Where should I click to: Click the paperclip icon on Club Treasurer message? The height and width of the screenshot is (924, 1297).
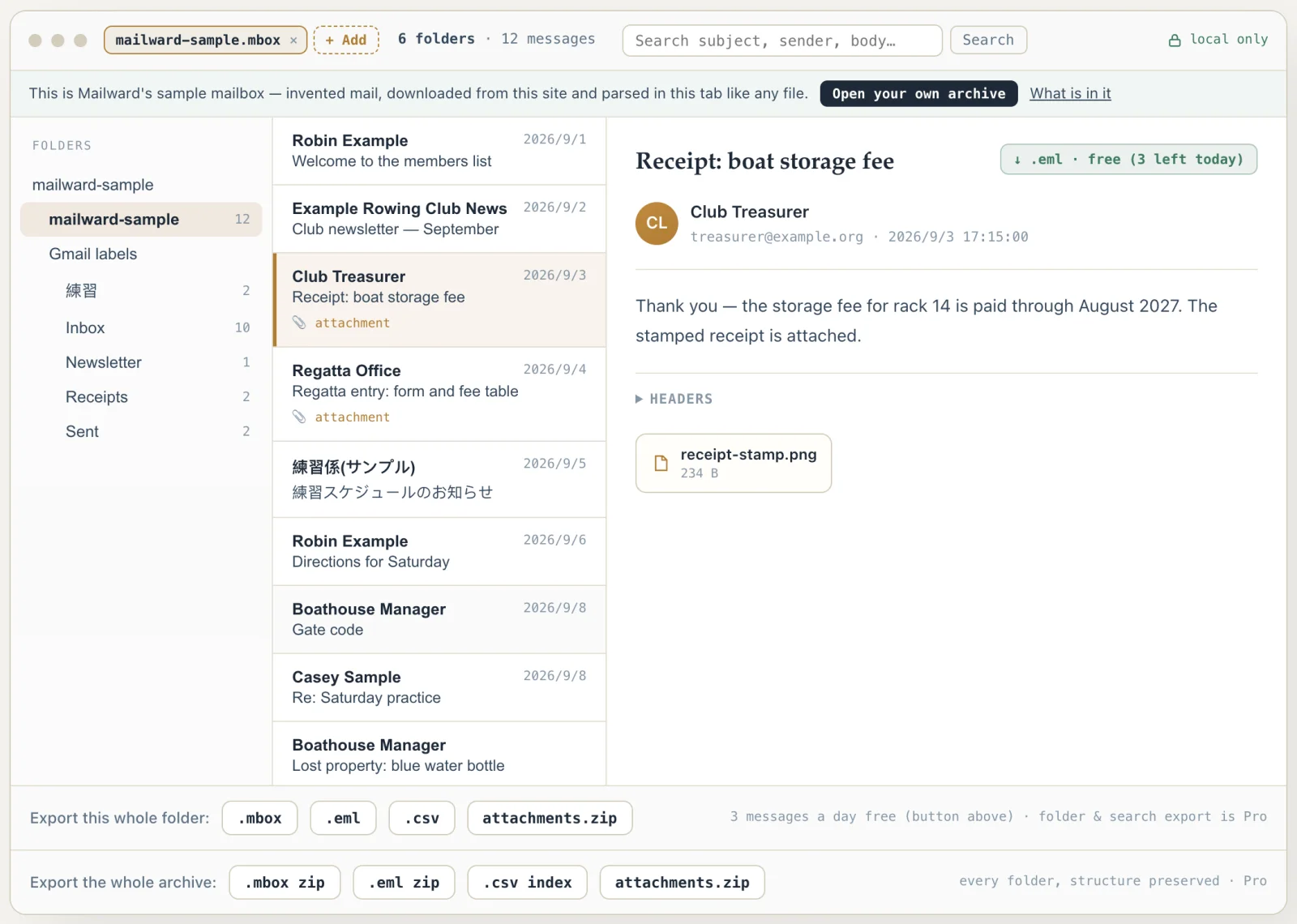tap(299, 323)
